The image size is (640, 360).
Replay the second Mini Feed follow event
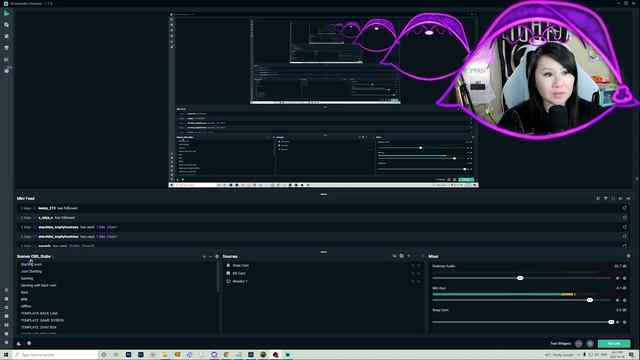[624, 218]
